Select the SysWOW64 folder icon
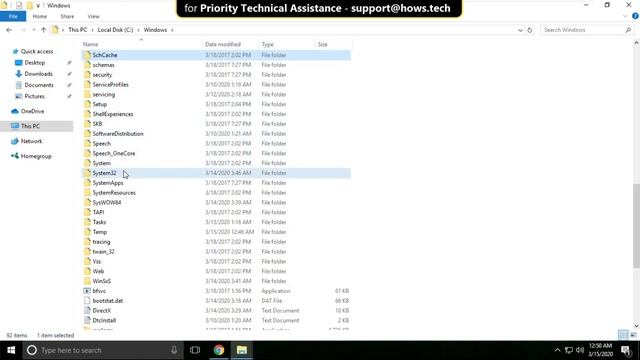Screen dimensions: 640x360 (87, 202)
